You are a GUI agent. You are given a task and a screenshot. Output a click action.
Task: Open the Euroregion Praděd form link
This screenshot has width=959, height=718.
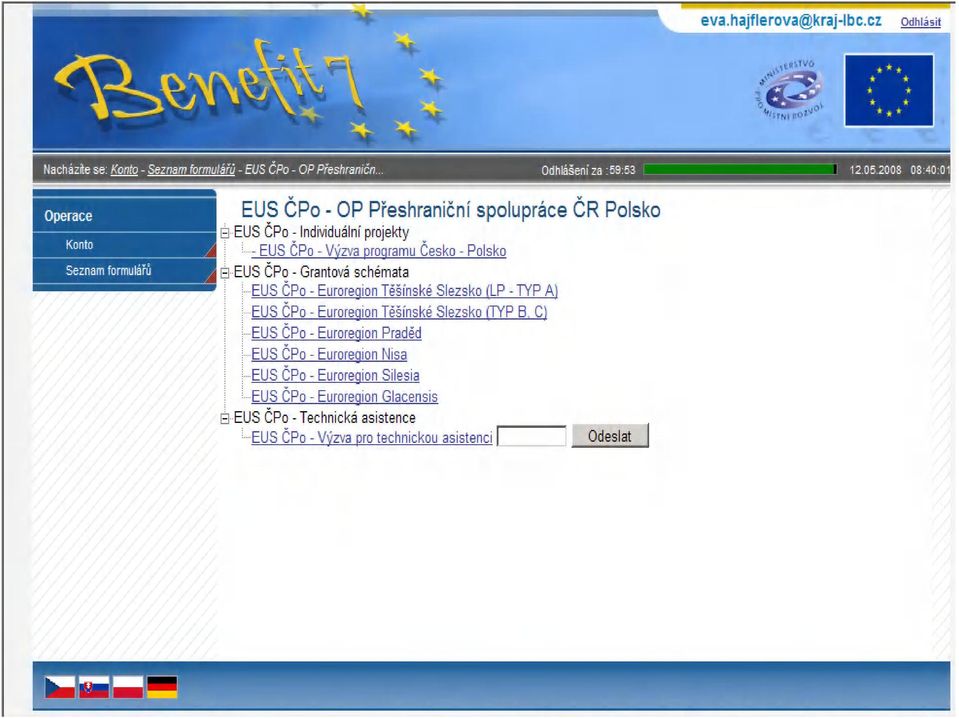(x=336, y=333)
